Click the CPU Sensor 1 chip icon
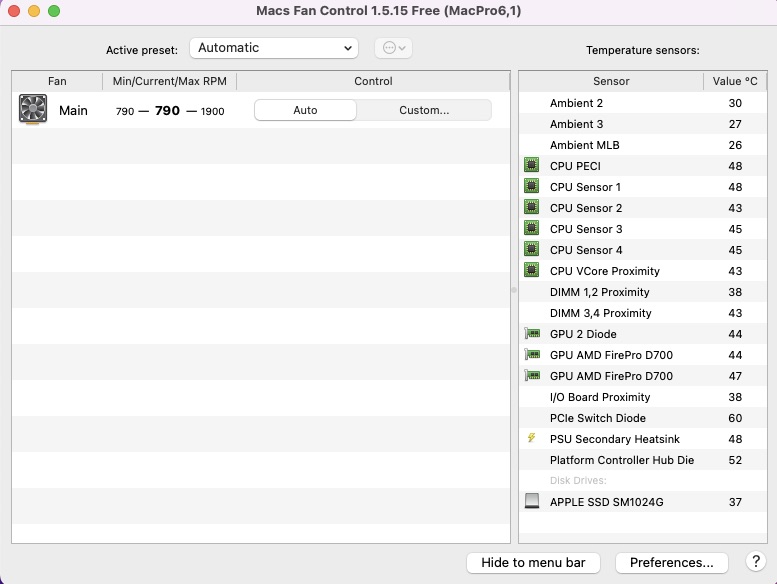Viewport: 777px width, 584px height. pyautogui.click(x=531, y=186)
